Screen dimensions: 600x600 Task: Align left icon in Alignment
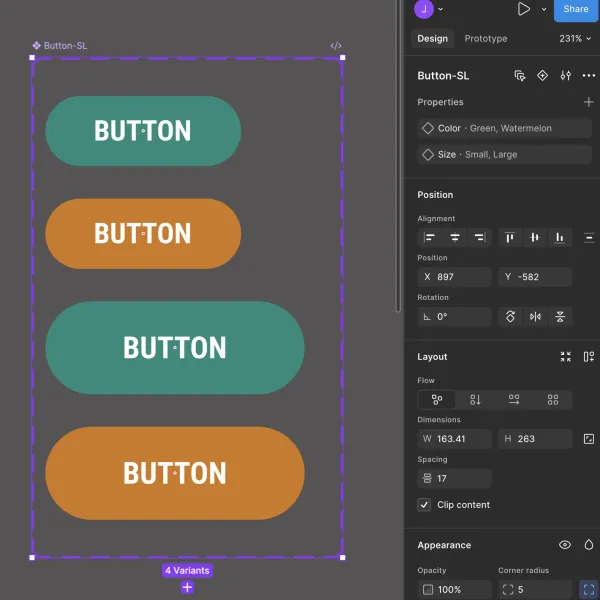[429, 238]
